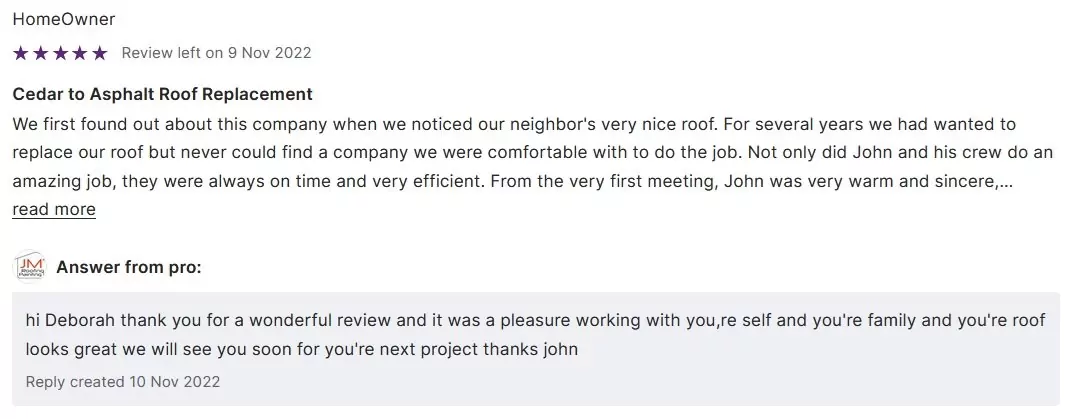Click the 'Review left on 9 Nov 2022' date

tap(216, 53)
